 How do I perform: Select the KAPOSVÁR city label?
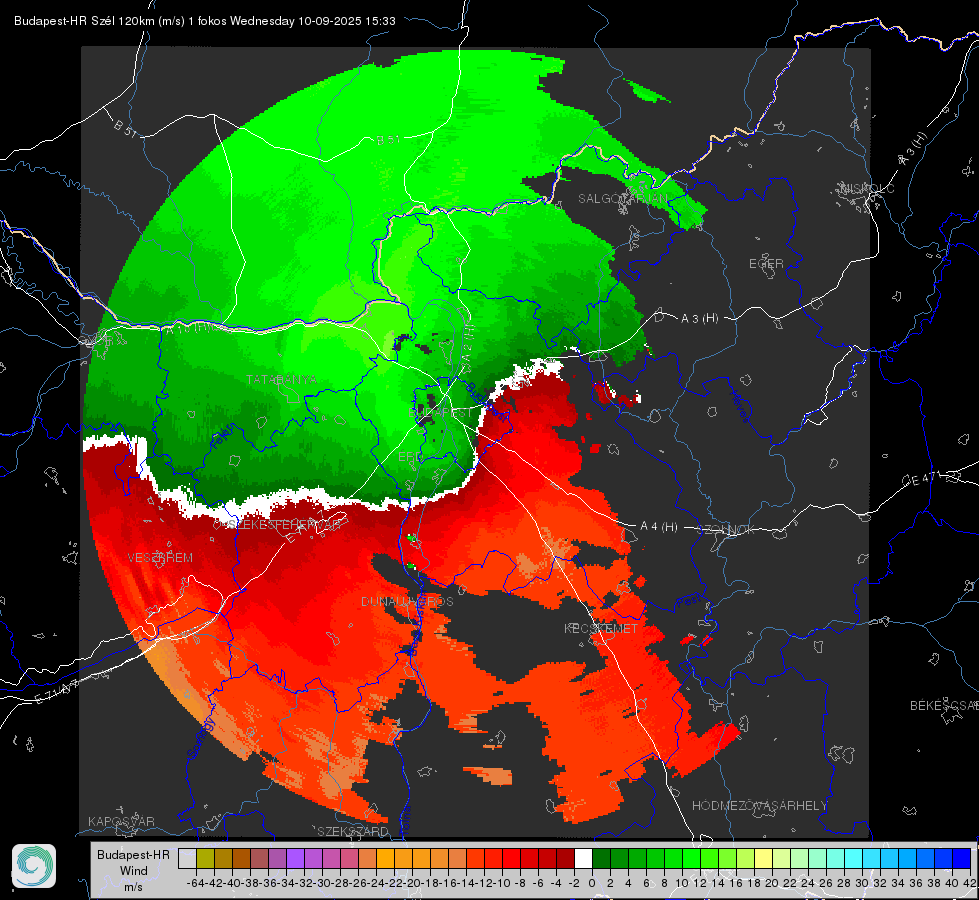click(121, 821)
